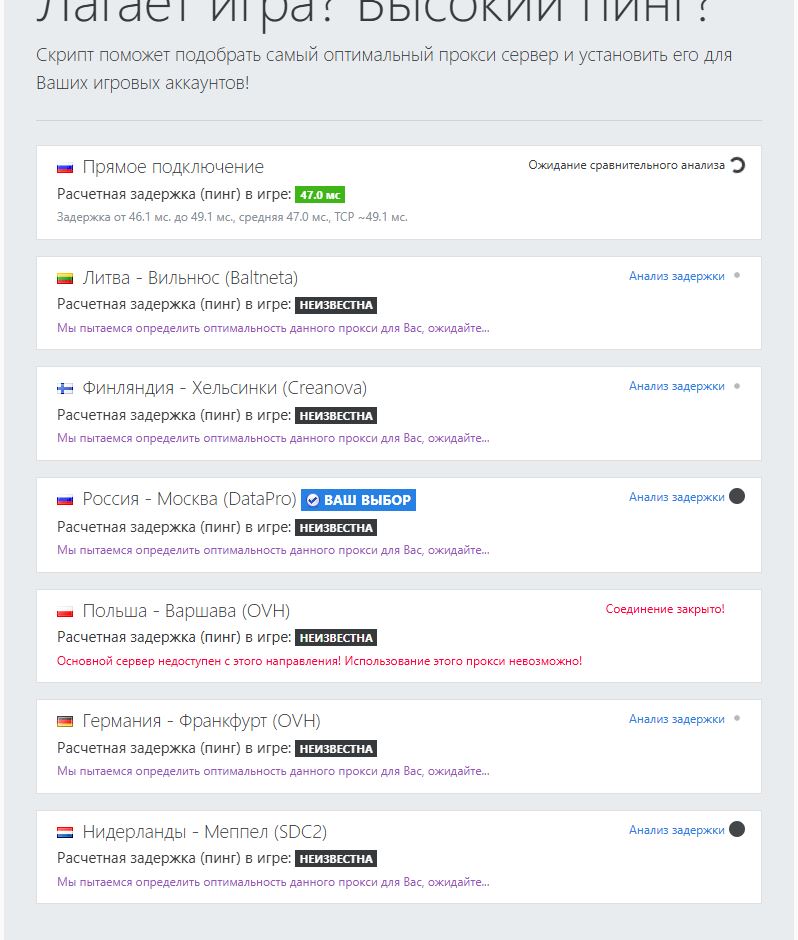Click the НЕИЗВЕСТНА badge under Польша - Варшава
798x940 pixels.
click(336, 638)
